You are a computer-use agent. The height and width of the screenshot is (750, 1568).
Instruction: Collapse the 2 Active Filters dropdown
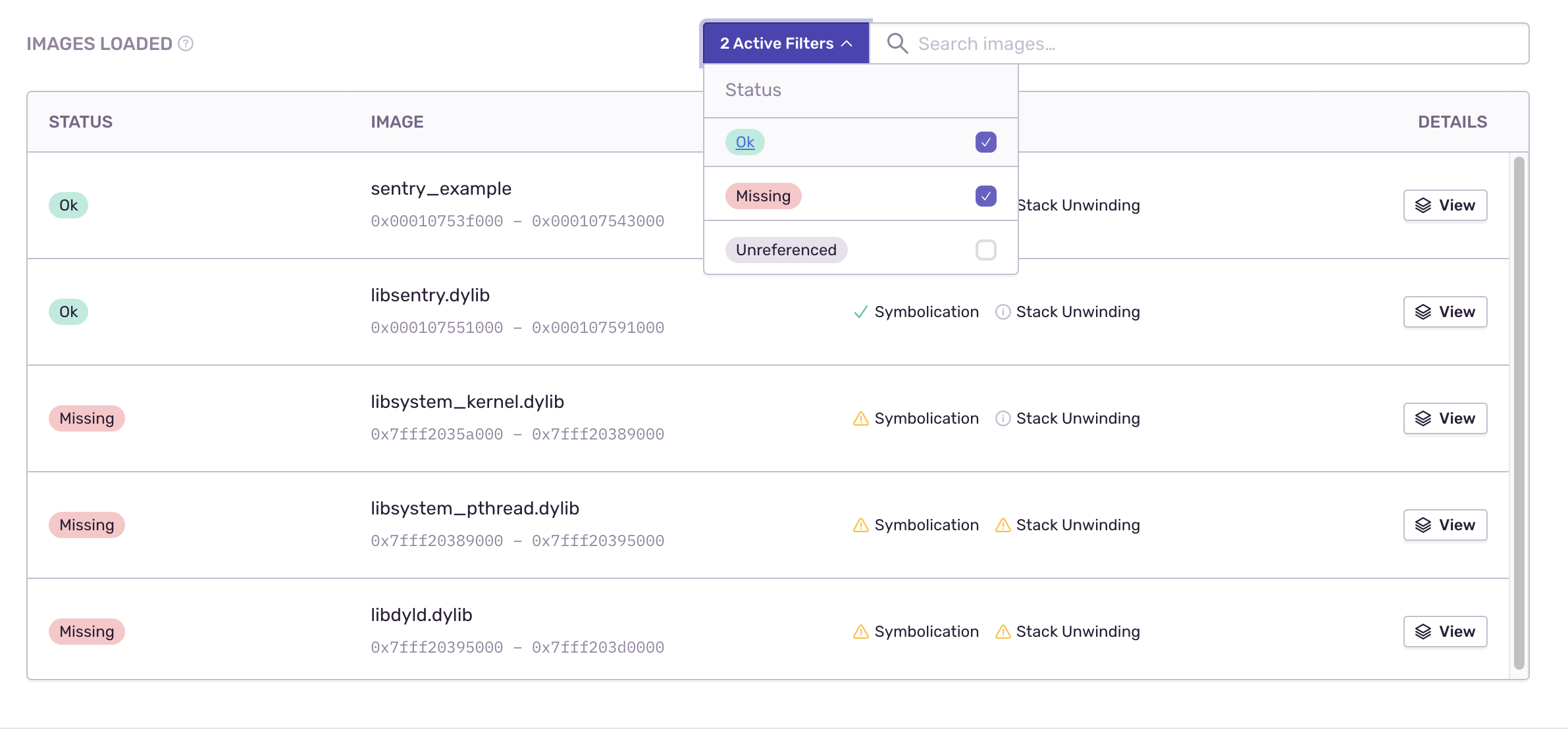coord(777,43)
